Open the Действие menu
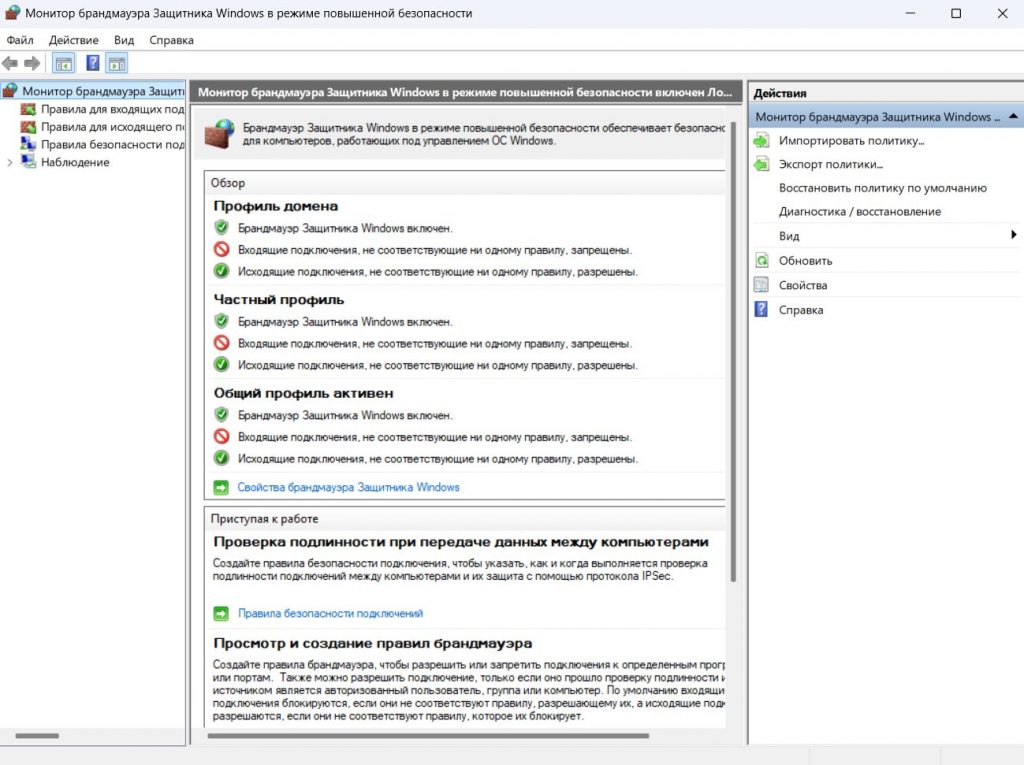The height and width of the screenshot is (765, 1024). [73, 40]
